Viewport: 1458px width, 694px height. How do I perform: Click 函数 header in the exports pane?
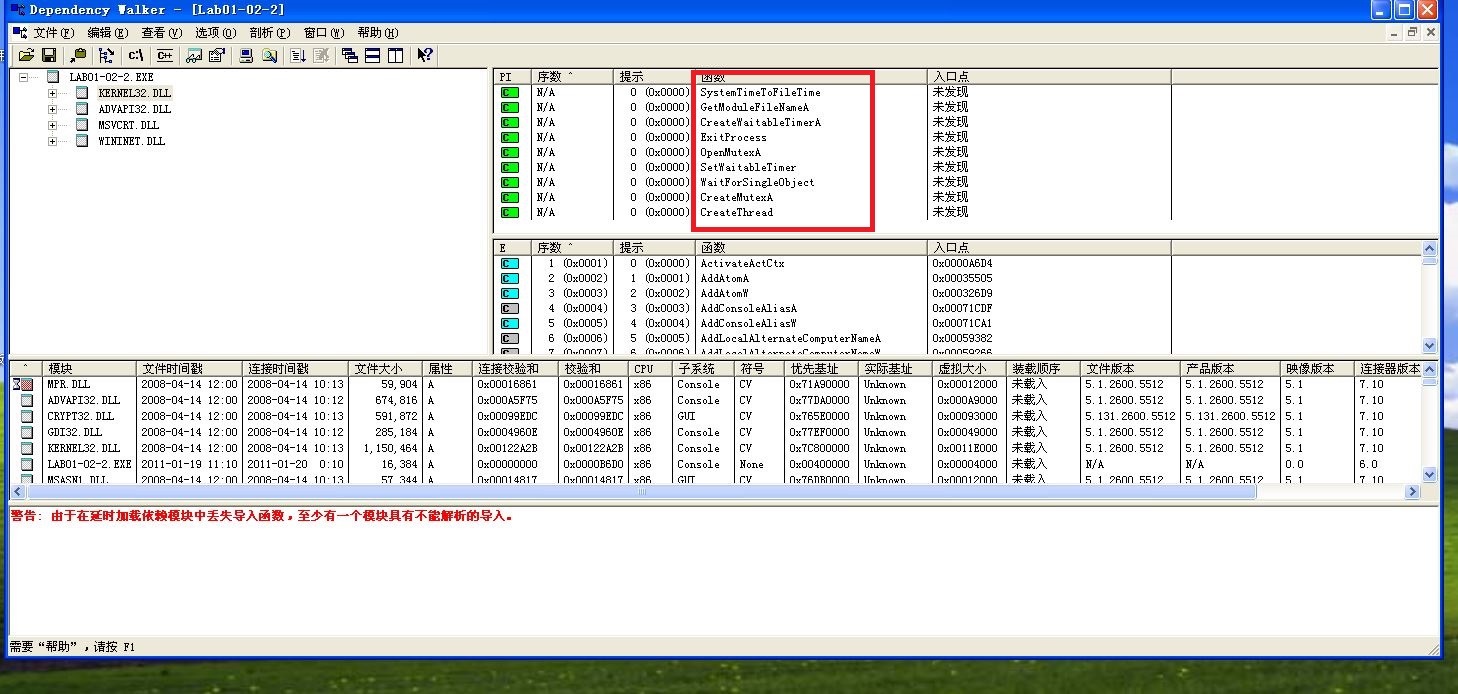[810, 247]
